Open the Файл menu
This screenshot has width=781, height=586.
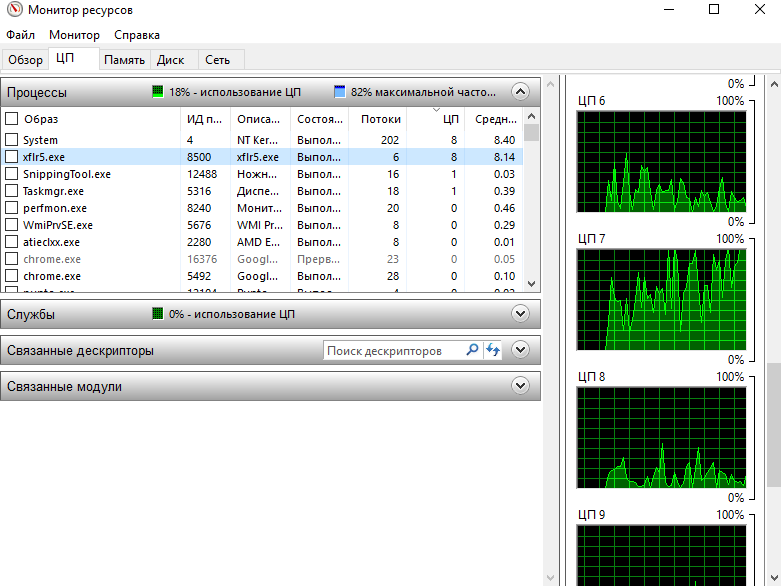coord(20,35)
